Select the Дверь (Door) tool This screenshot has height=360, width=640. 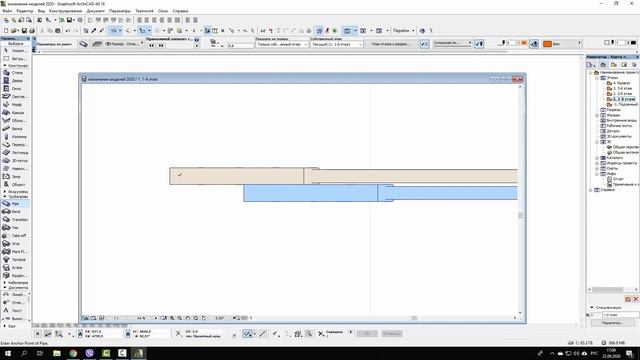point(14,81)
